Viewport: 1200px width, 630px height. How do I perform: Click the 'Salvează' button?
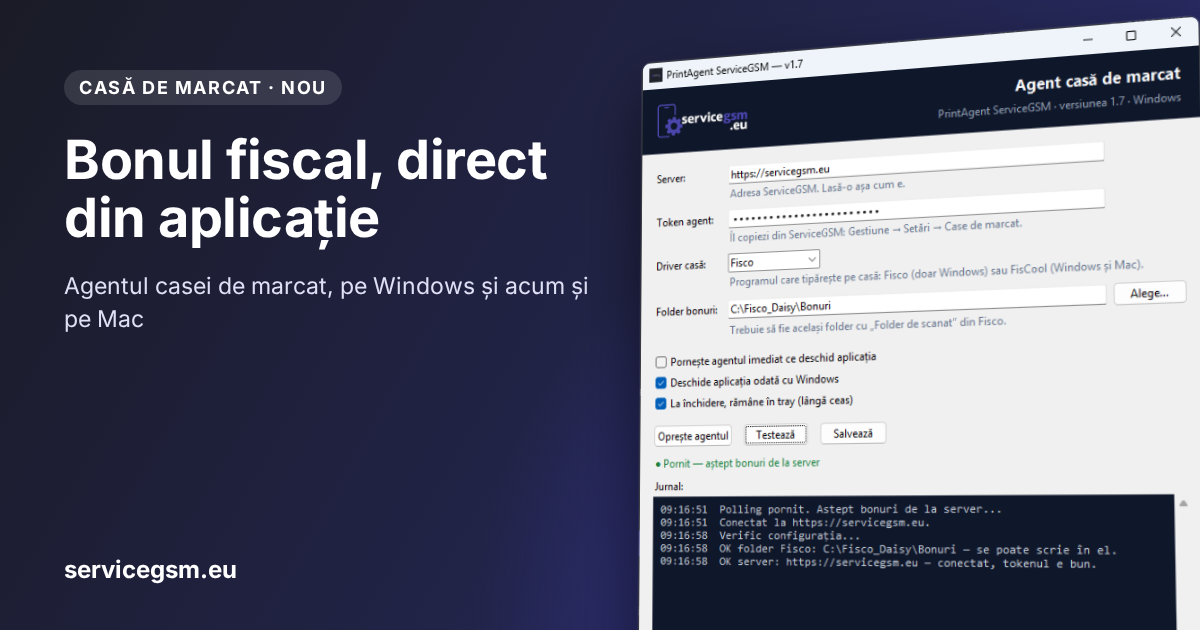pos(853,433)
